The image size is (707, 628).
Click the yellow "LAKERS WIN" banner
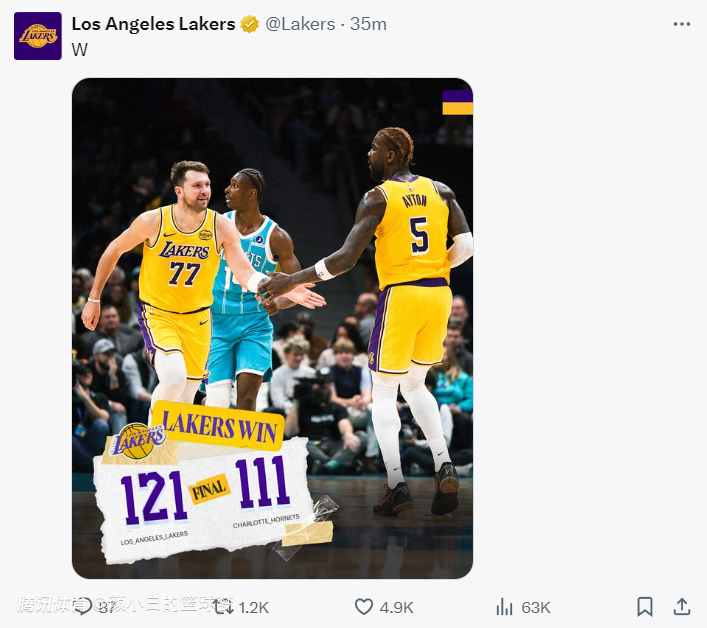coord(222,425)
